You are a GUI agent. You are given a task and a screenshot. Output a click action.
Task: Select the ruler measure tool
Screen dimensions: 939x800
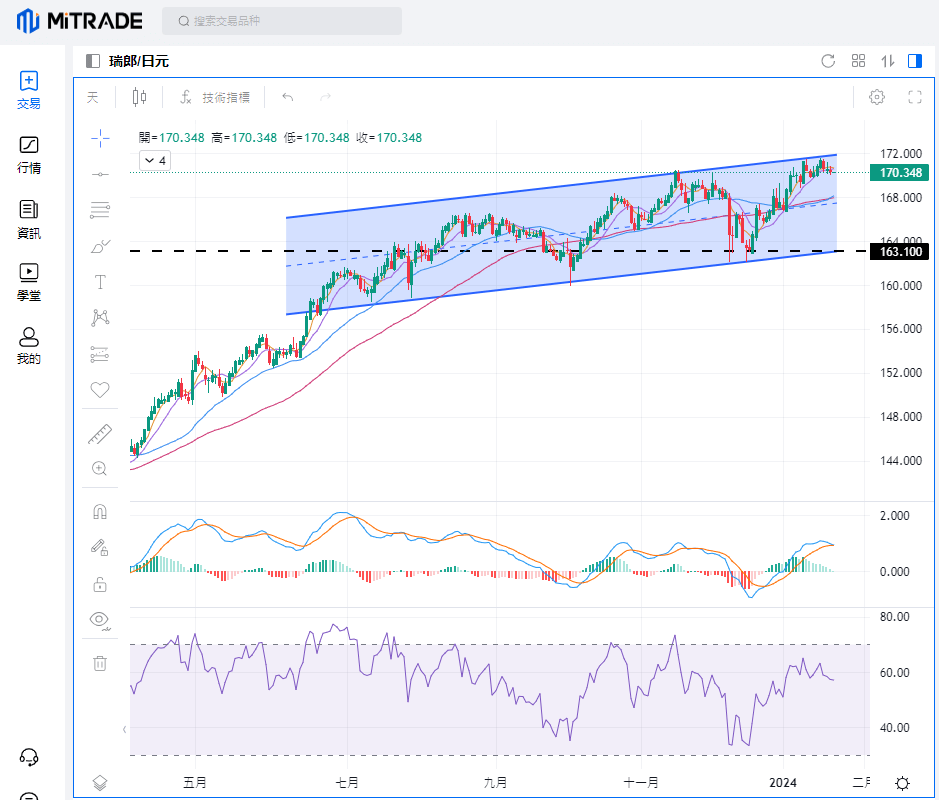click(x=100, y=433)
